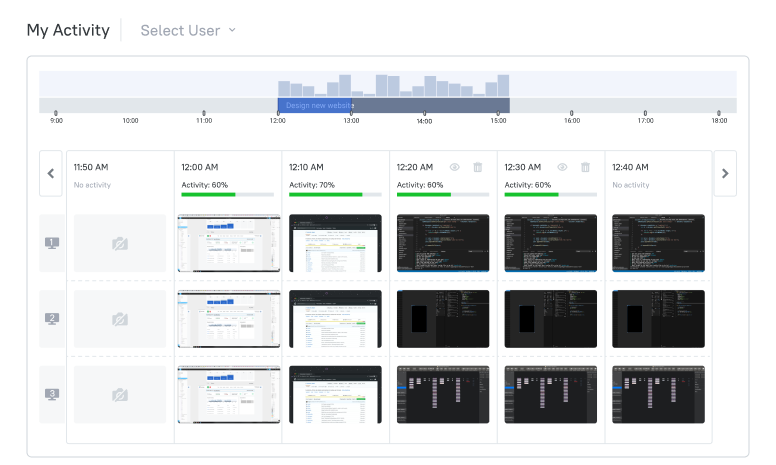Open the Select User dropdown

click(188, 31)
